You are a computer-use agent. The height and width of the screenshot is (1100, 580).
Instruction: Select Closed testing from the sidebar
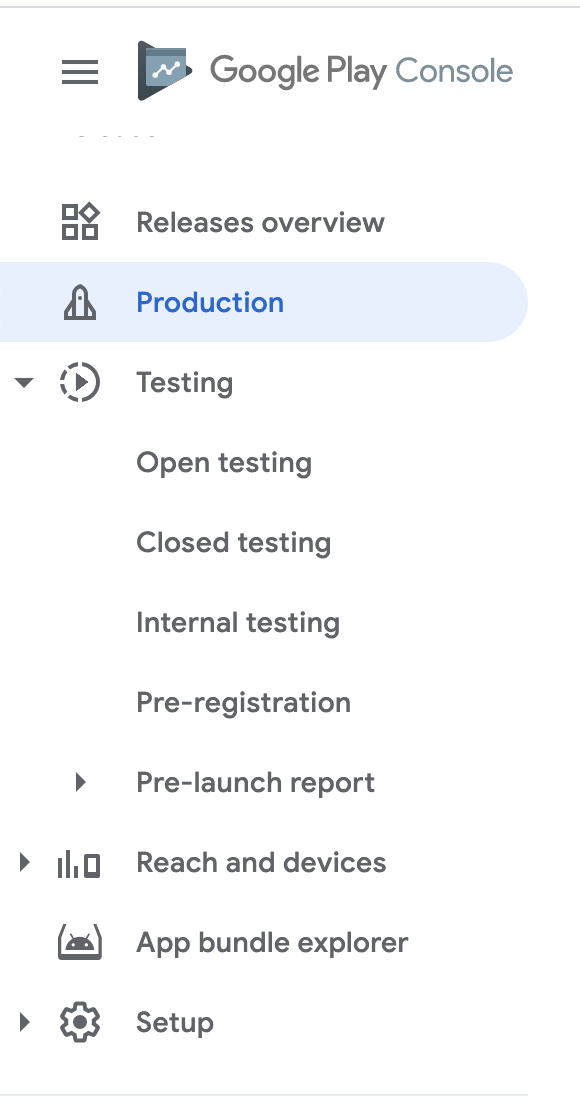(x=233, y=542)
